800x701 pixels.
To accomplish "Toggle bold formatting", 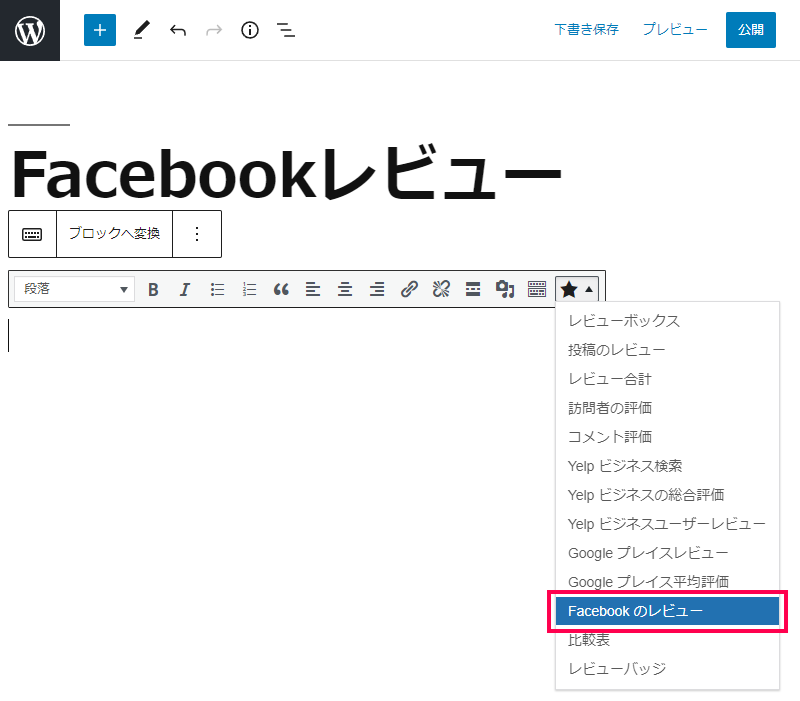I will coord(153,289).
